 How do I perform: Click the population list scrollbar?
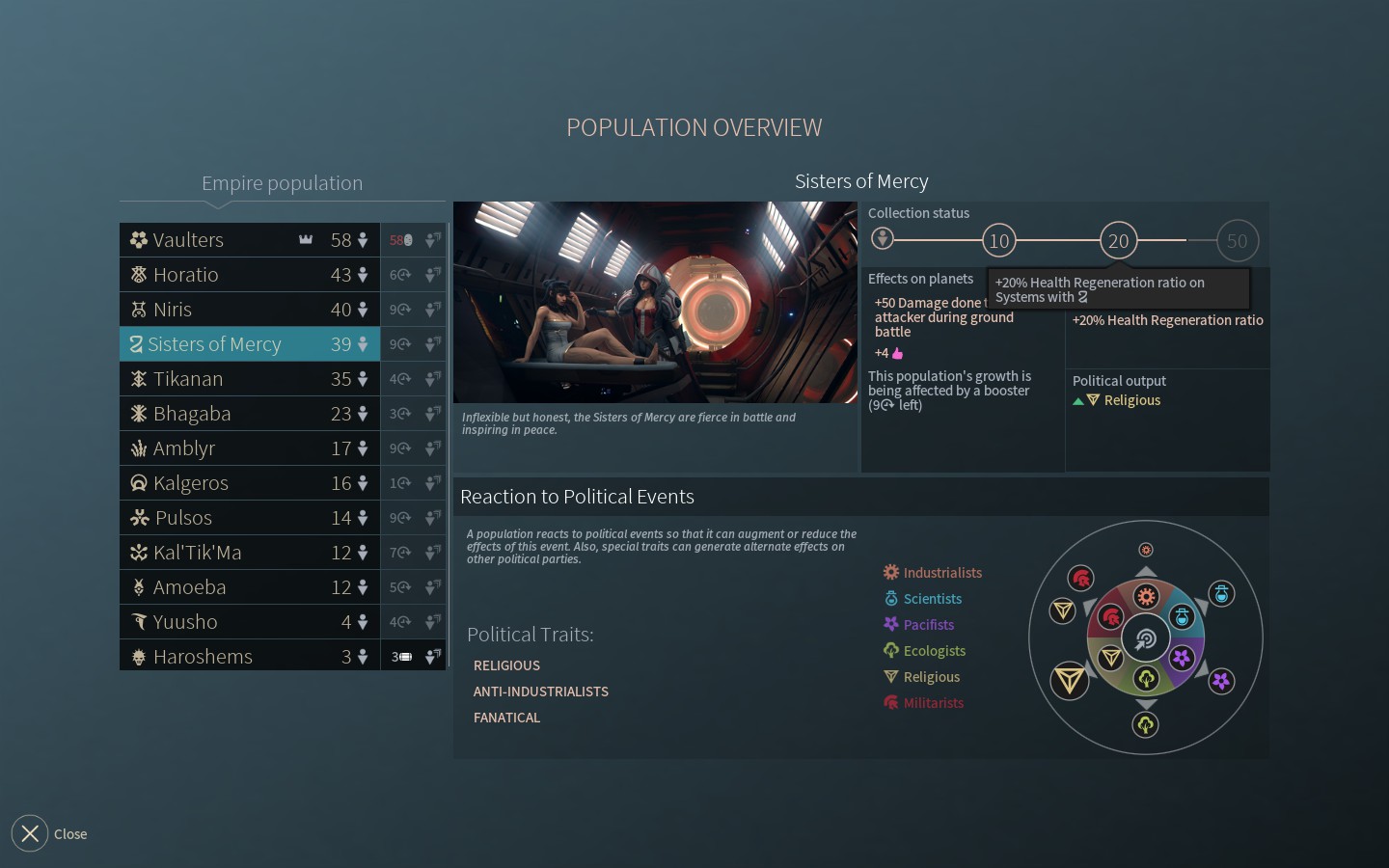click(x=449, y=447)
